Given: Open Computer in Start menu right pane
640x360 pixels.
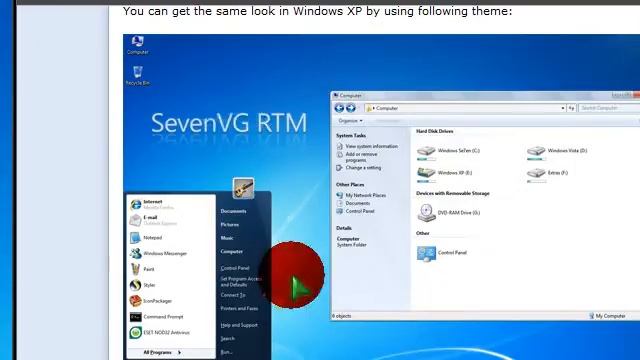Looking at the screenshot, I should (x=232, y=251).
